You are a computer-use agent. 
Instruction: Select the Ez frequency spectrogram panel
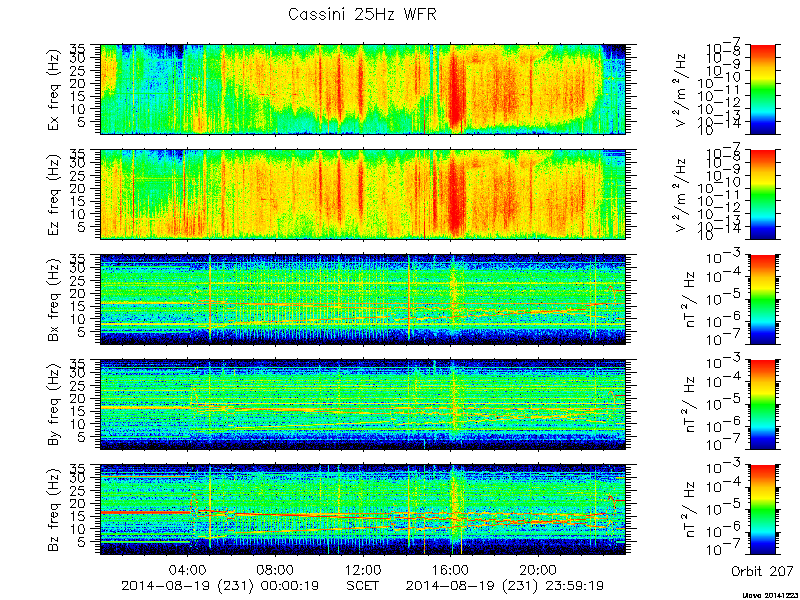pyautogui.click(x=363, y=194)
